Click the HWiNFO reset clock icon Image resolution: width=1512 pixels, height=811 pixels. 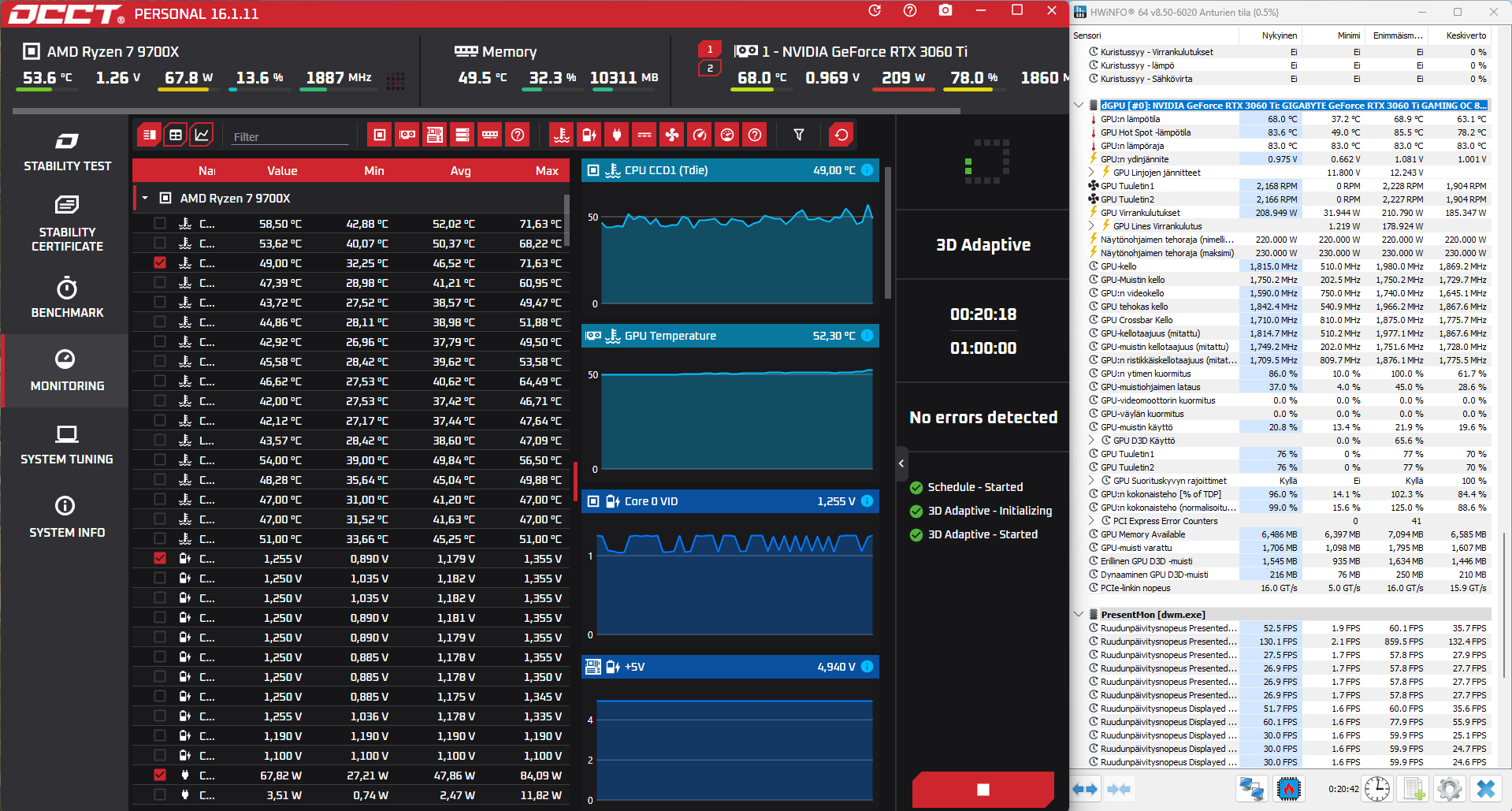click(1377, 788)
